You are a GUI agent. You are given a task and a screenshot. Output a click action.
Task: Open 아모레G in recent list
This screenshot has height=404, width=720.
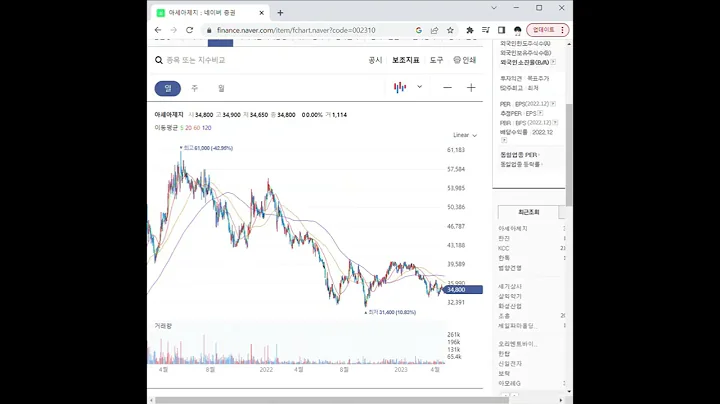click(x=509, y=383)
